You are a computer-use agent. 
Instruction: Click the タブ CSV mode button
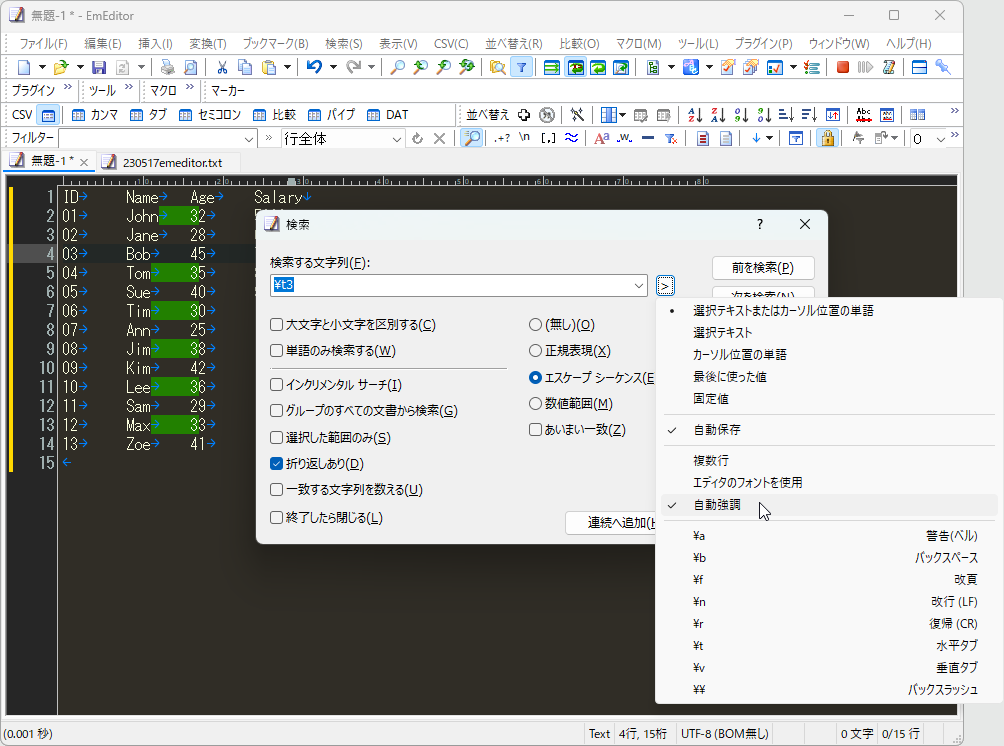148,115
